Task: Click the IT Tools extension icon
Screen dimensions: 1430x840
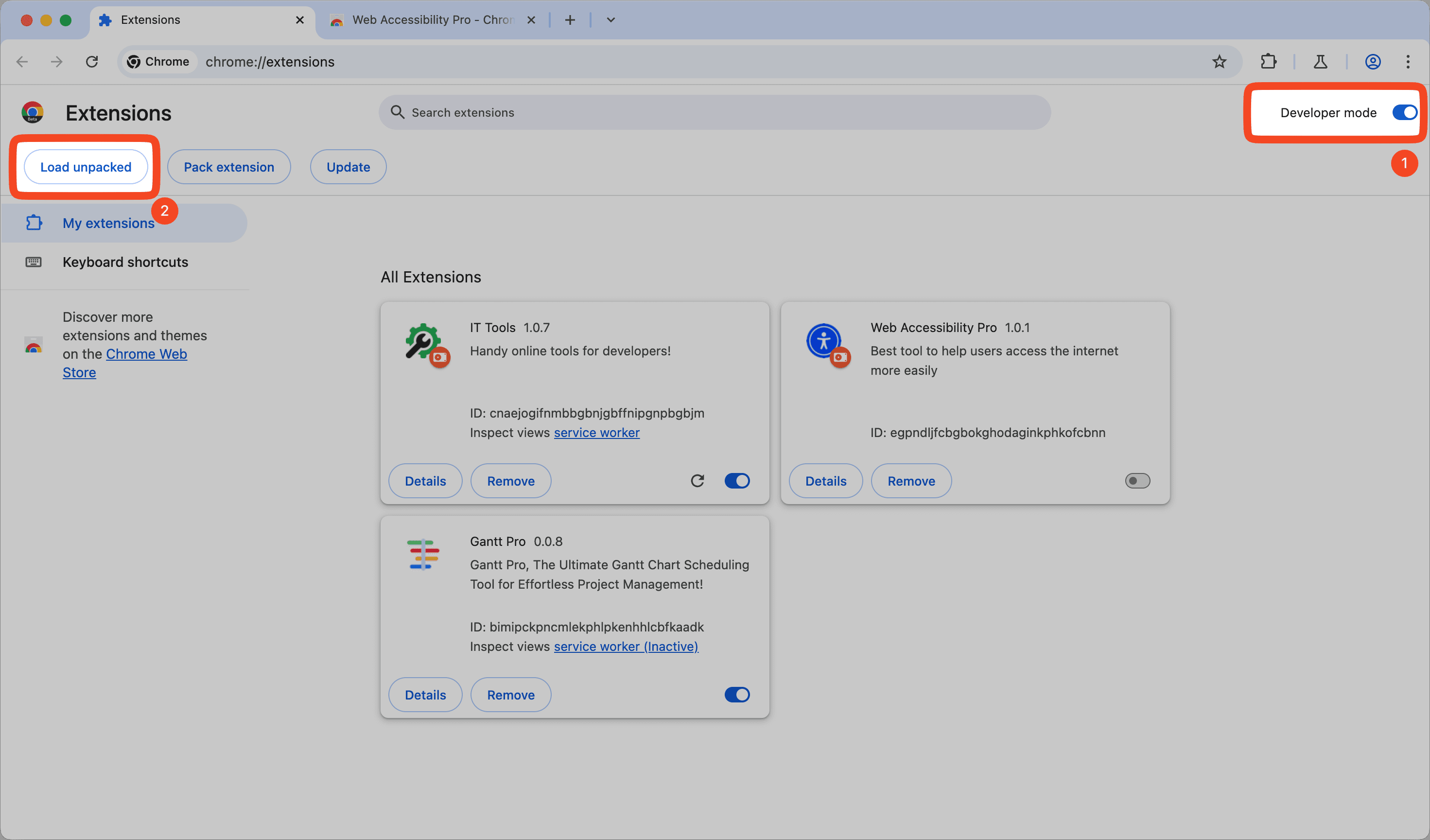Action: (x=423, y=342)
